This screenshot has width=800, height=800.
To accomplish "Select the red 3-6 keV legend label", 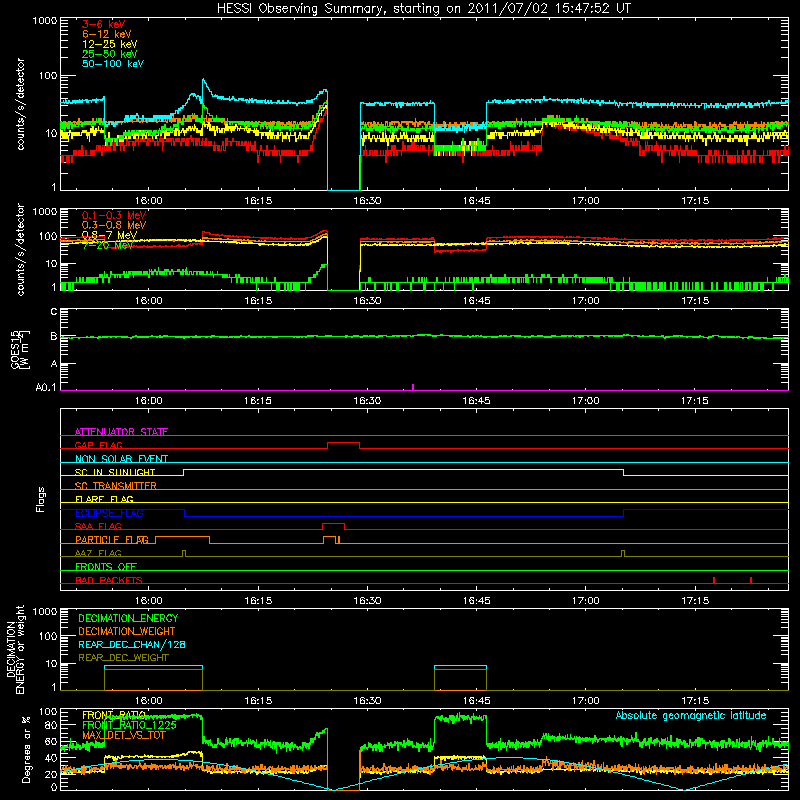I will (104, 24).
